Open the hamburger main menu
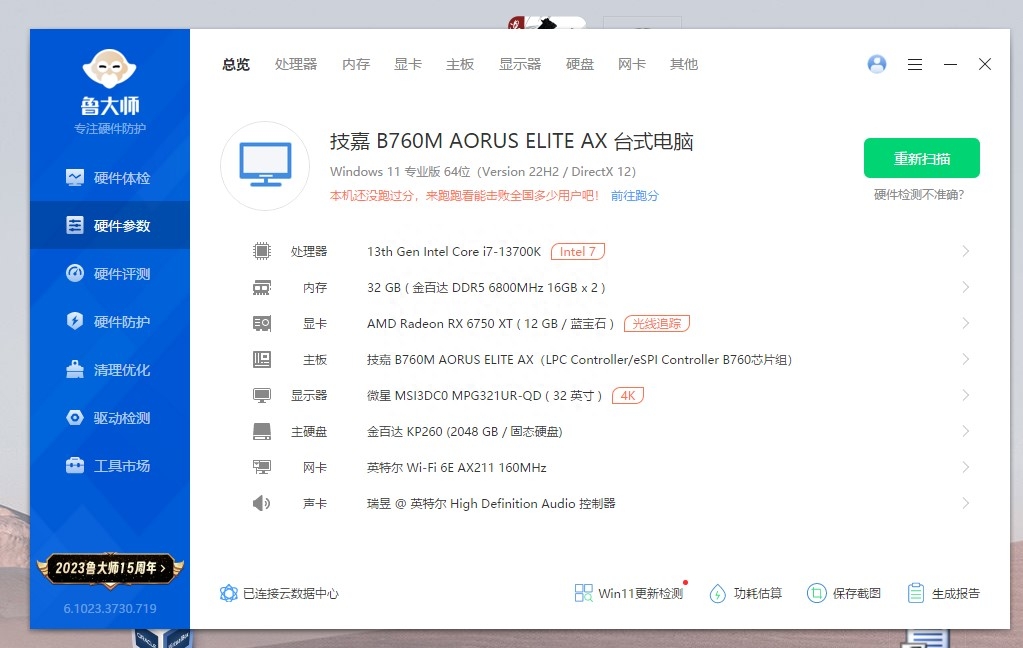Image resolution: width=1023 pixels, height=648 pixels. [915, 64]
